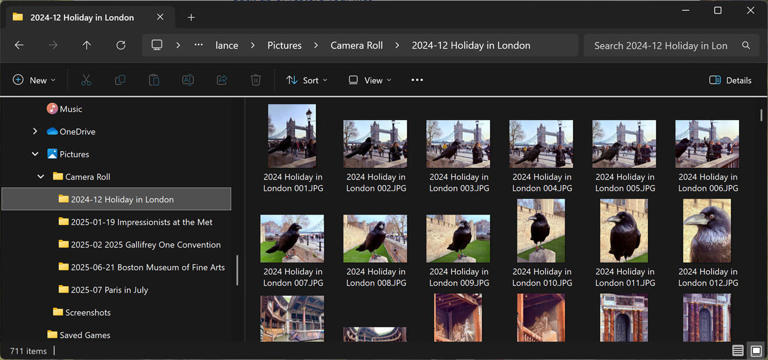
Task: Click the chevron after the This PC icon
Action: click(x=178, y=45)
